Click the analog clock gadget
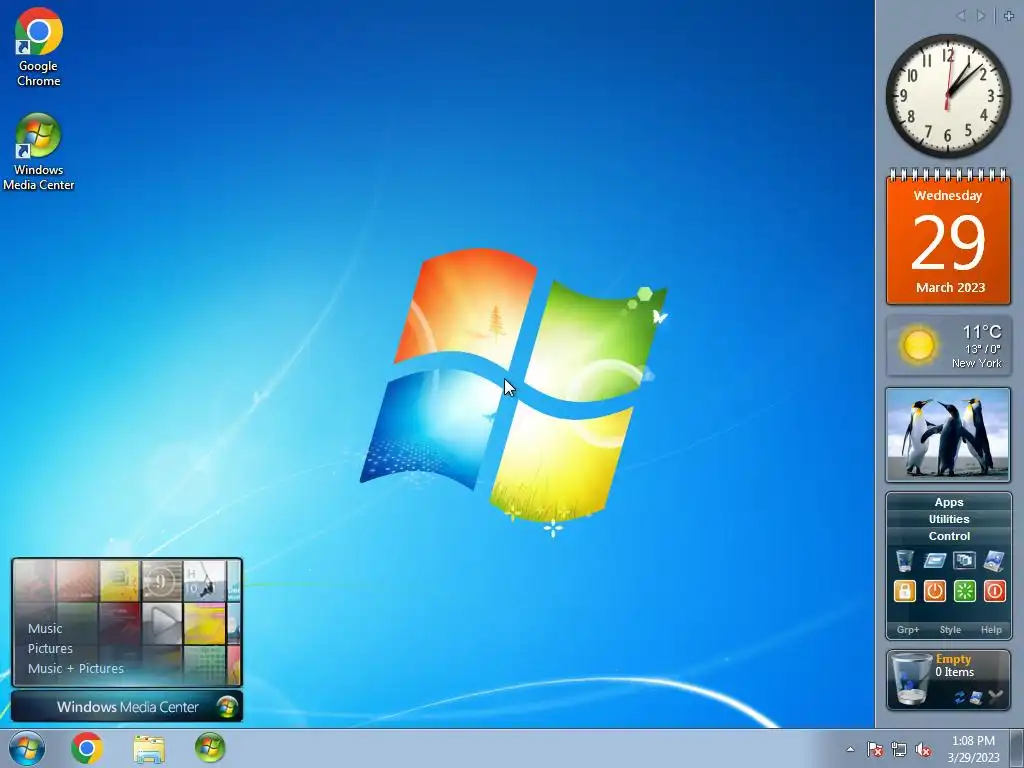The image size is (1024, 768). [947, 96]
